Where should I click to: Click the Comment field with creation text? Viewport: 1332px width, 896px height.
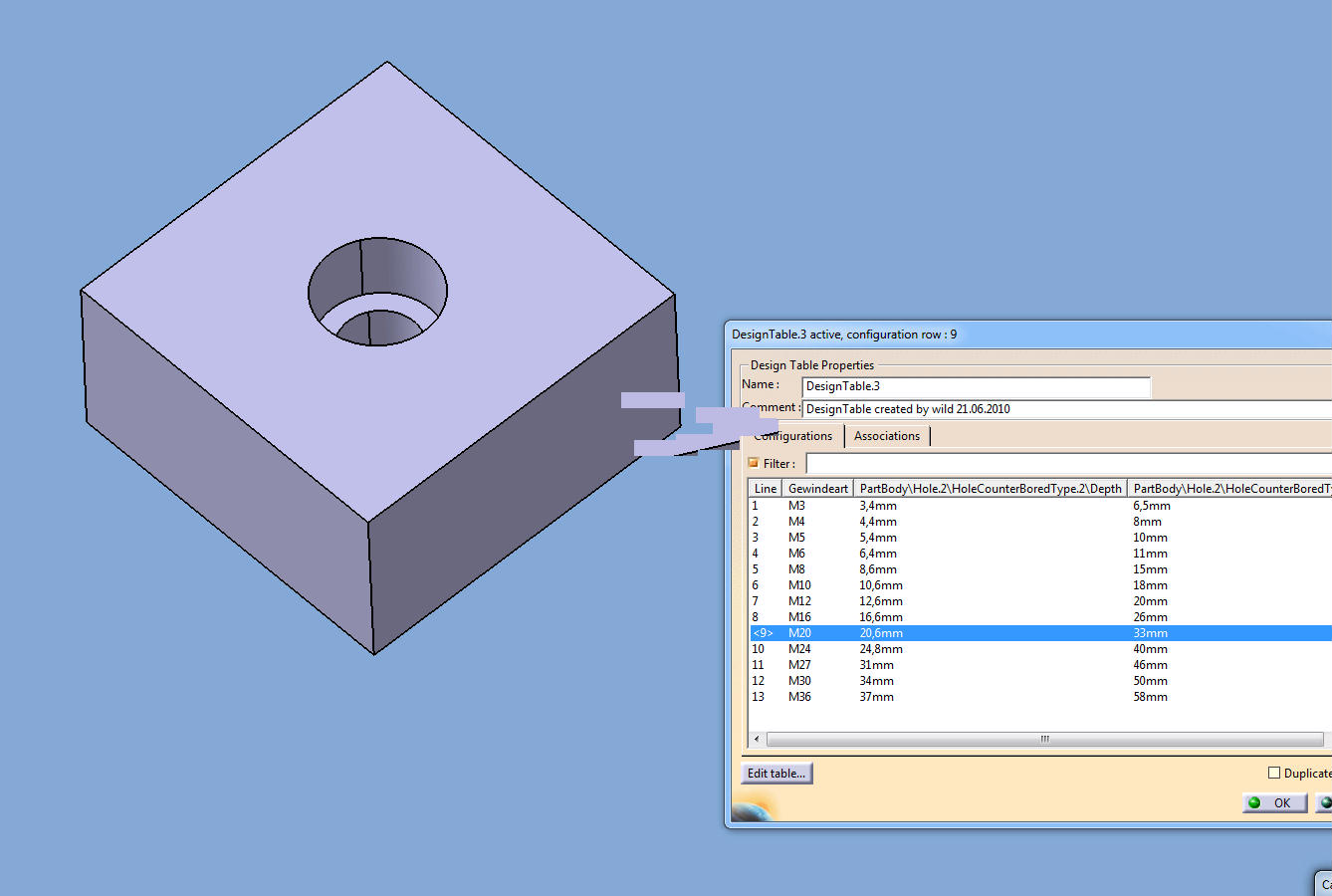click(x=1067, y=409)
